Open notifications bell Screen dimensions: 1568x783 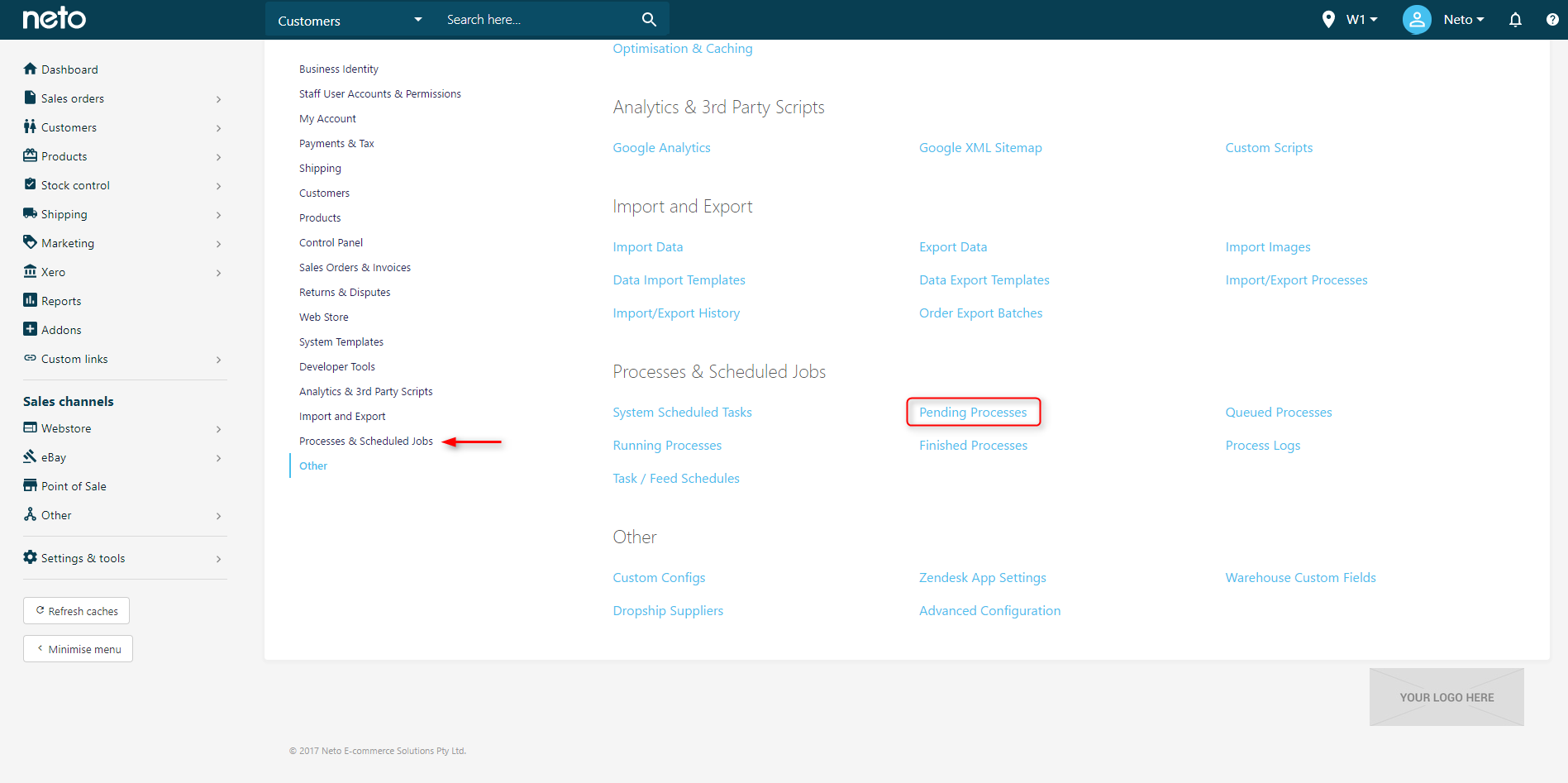point(1515,19)
